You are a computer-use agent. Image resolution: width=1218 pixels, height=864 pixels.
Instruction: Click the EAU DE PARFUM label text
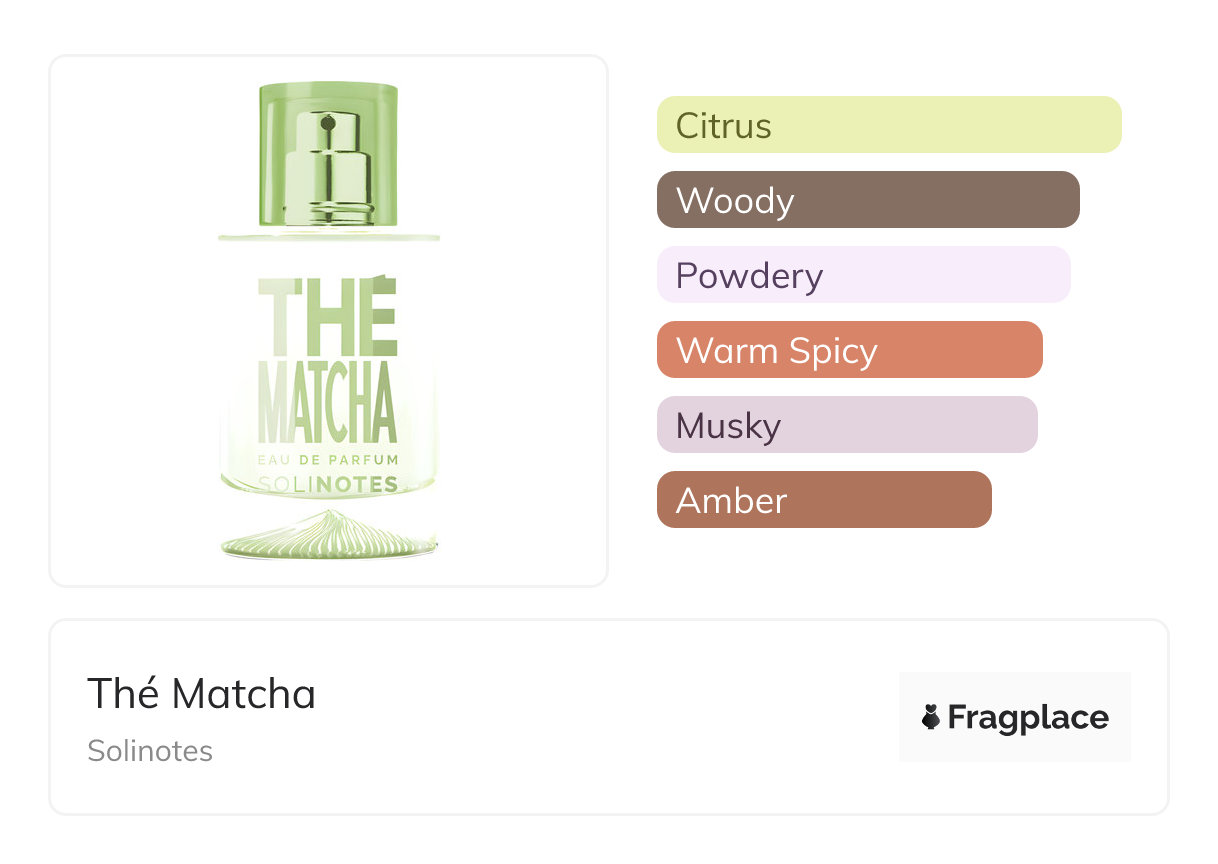point(328,460)
